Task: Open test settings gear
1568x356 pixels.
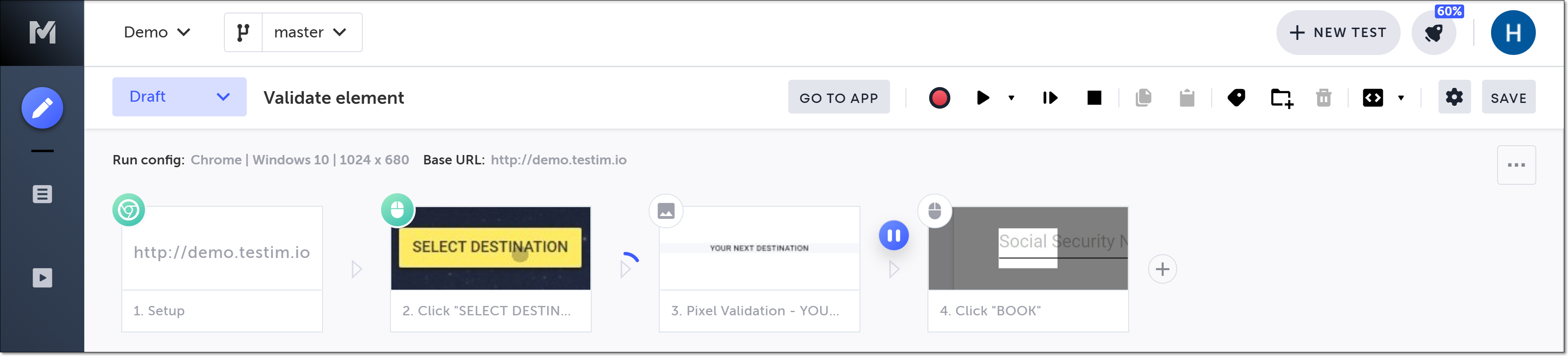Action: (1454, 97)
